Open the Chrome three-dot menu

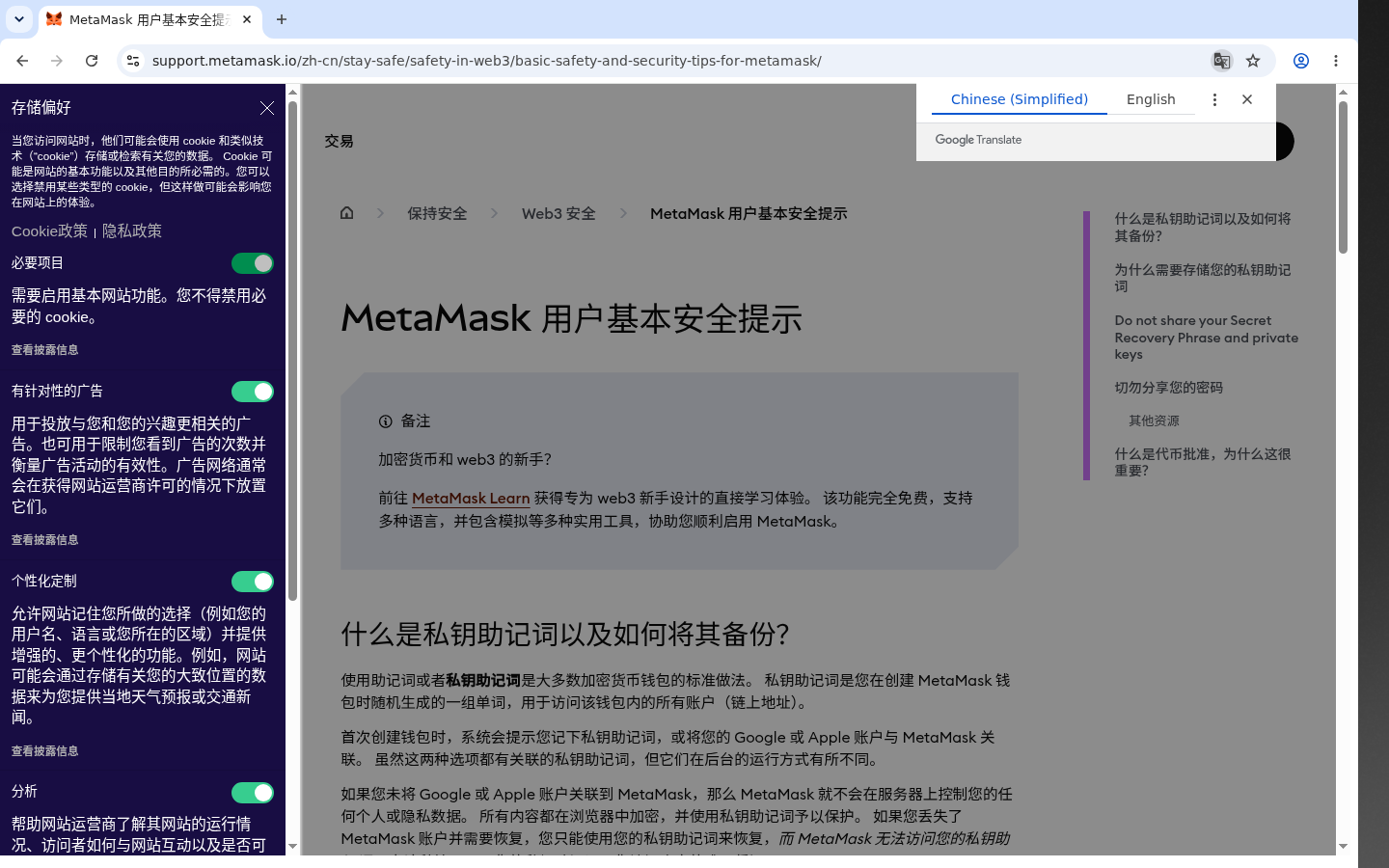point(1336,61)
